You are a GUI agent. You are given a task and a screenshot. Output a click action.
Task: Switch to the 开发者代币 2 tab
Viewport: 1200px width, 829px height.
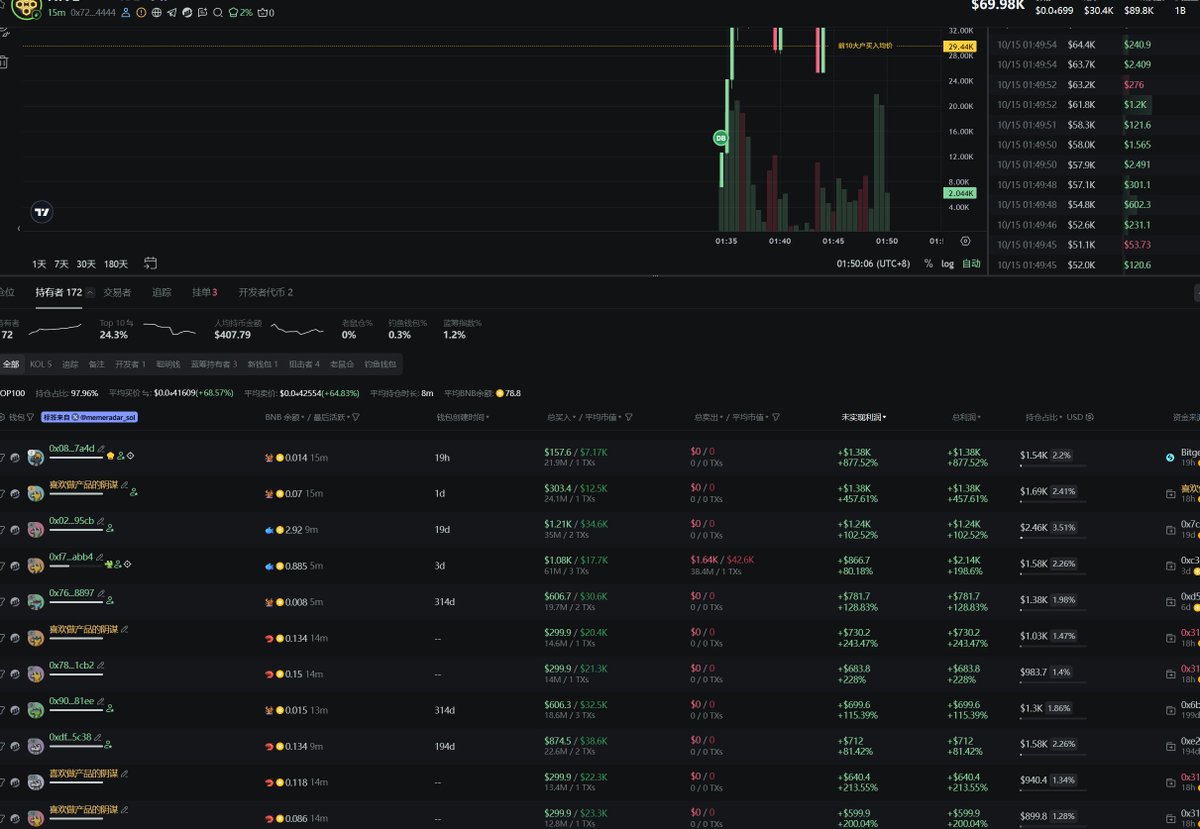tap(265, 293)
